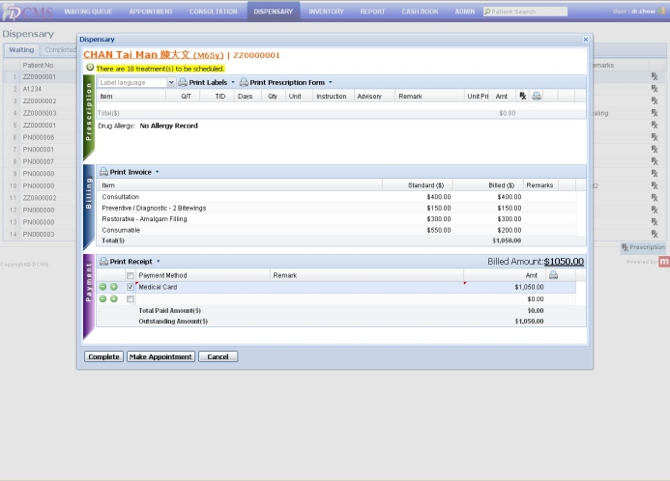This screenshot has width=670, height=481.
Task: Click the Make Appointment button
Action: [161, 356]
